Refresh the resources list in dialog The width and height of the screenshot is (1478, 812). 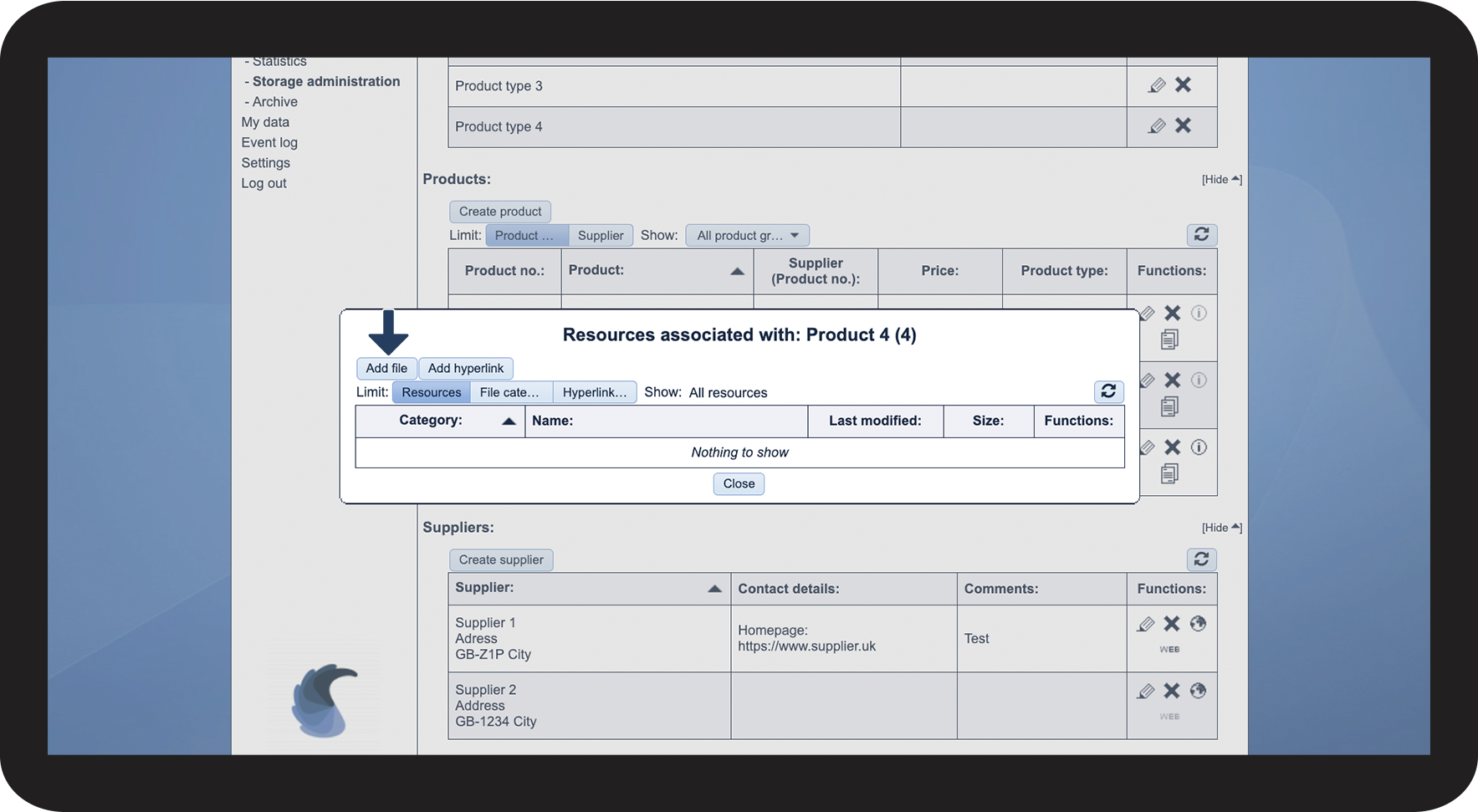pos(1108,391)
